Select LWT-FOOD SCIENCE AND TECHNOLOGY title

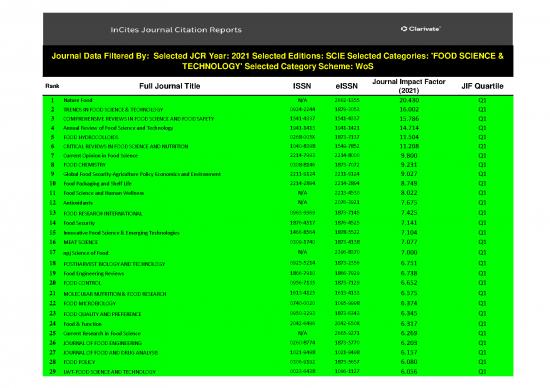tap(109, 372)
